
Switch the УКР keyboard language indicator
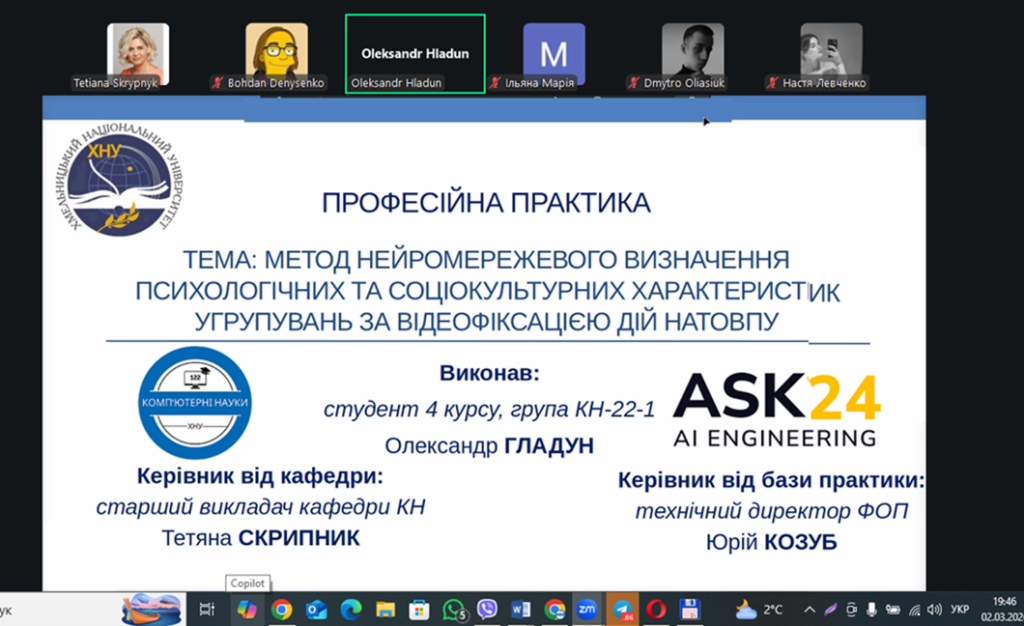[x=960, y=609]
